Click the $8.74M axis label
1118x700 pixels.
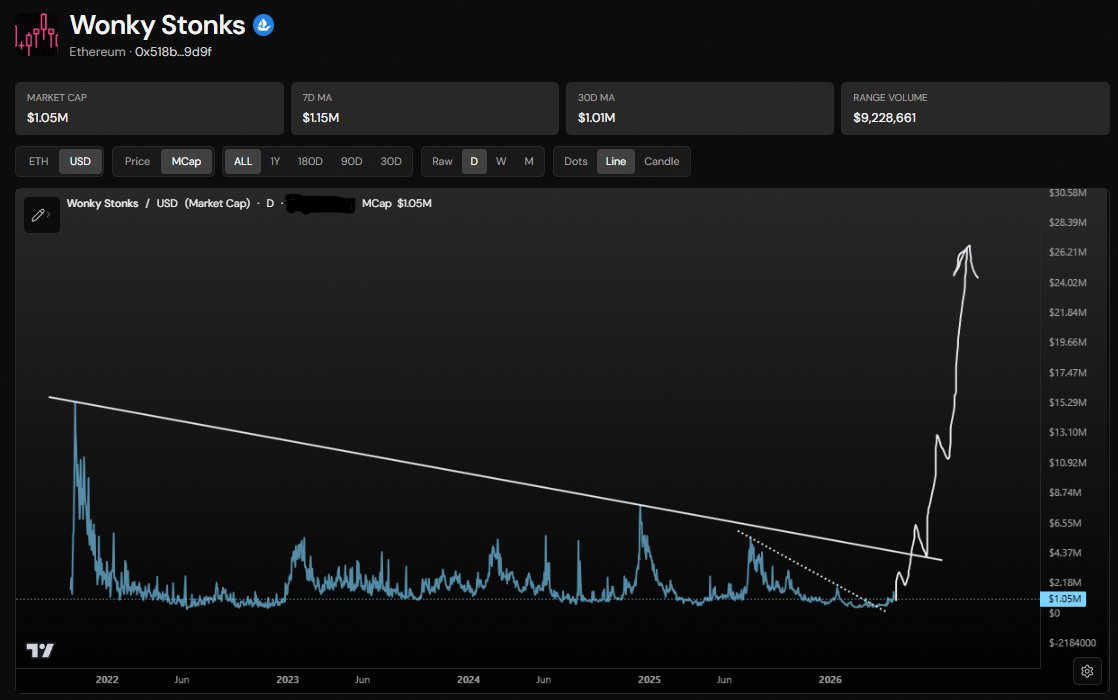coord(1065,492)
